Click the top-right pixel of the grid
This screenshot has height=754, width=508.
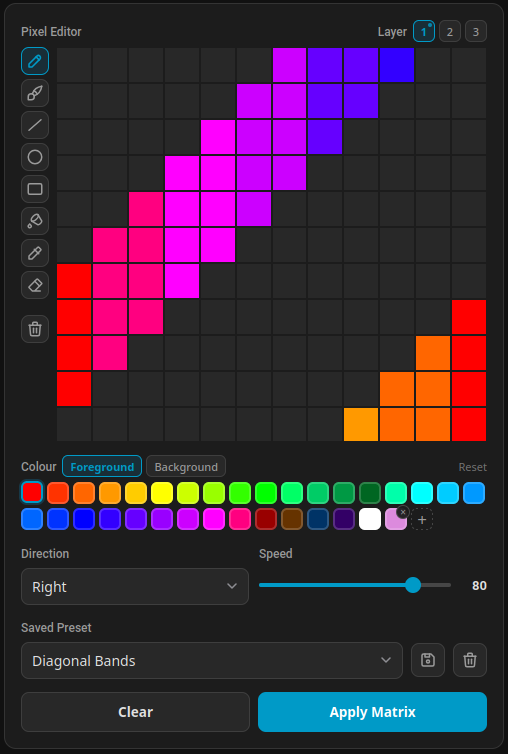tap(469, 65)
